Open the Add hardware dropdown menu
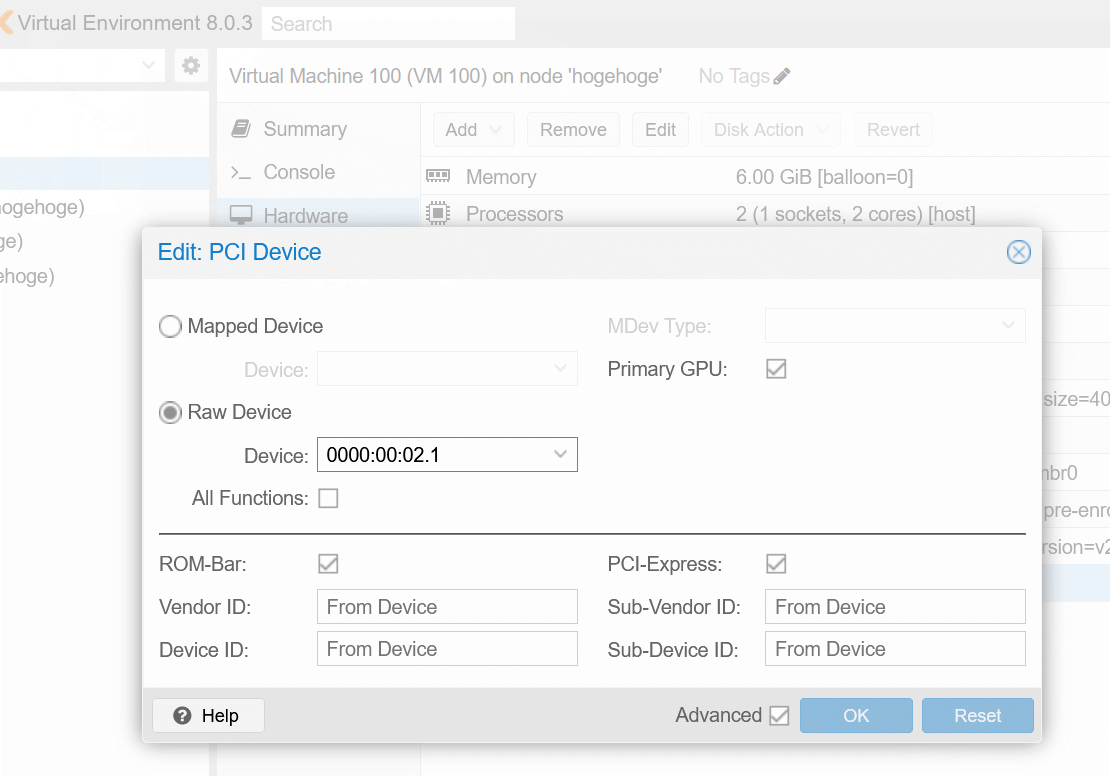The width and height of the screenshot is (1110, 776). pyautogui.click(x=473, y=130)
